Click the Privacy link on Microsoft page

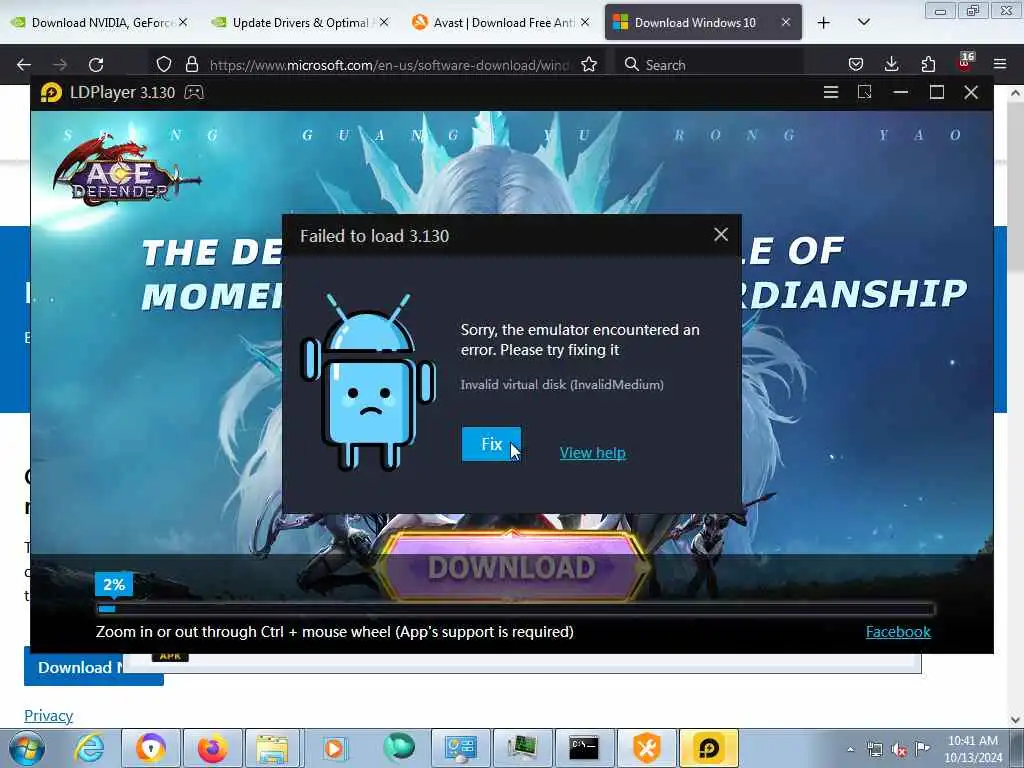(x=48, y=716)
